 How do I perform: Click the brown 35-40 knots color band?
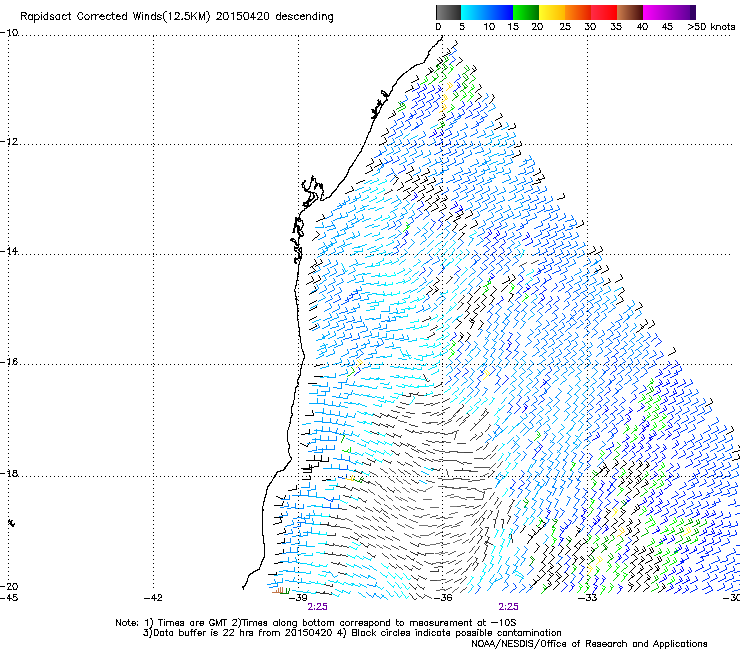coord(630,12)
